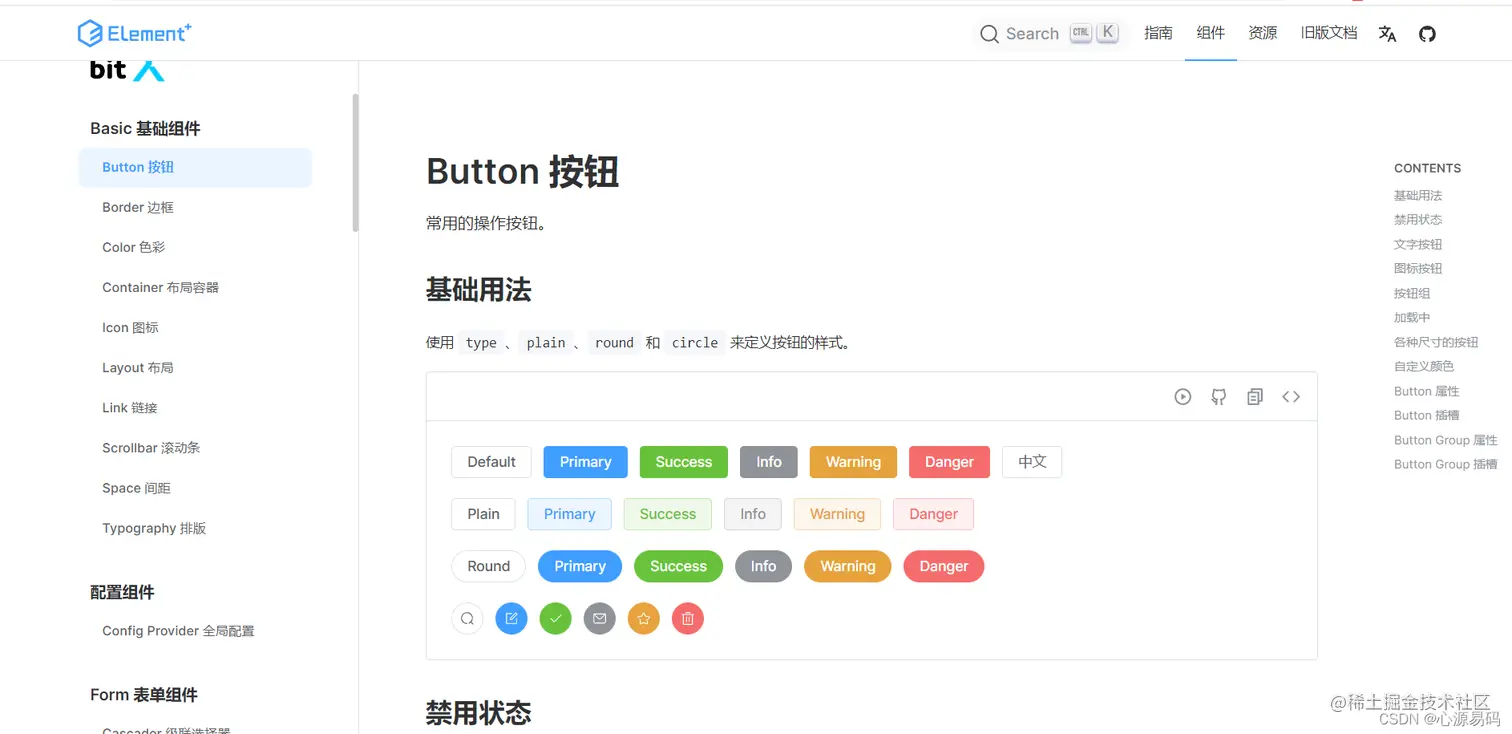Click the blue edit icon button
This screenshot has height=734, width=1512.
tap(511, 618)
